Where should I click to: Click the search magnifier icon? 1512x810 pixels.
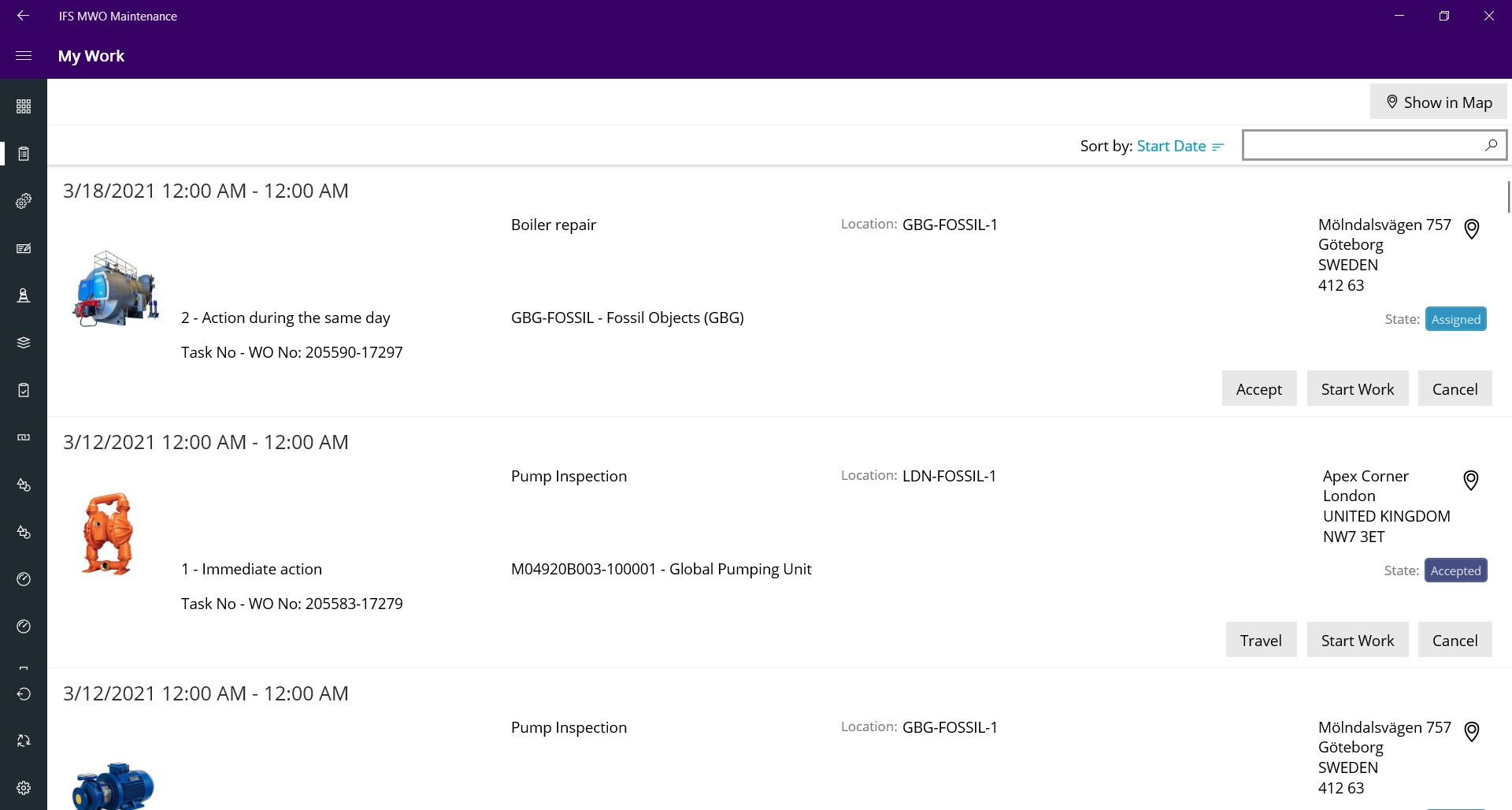(x=1491, y=145)
